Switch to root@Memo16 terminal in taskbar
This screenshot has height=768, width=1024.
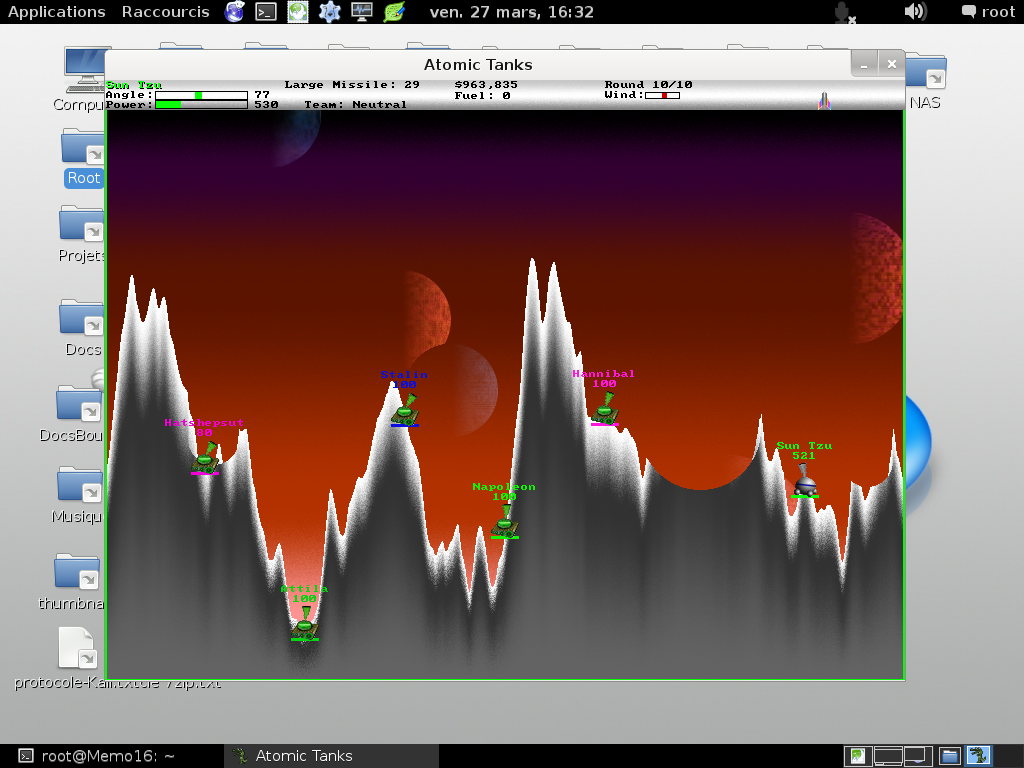(97, 756)
